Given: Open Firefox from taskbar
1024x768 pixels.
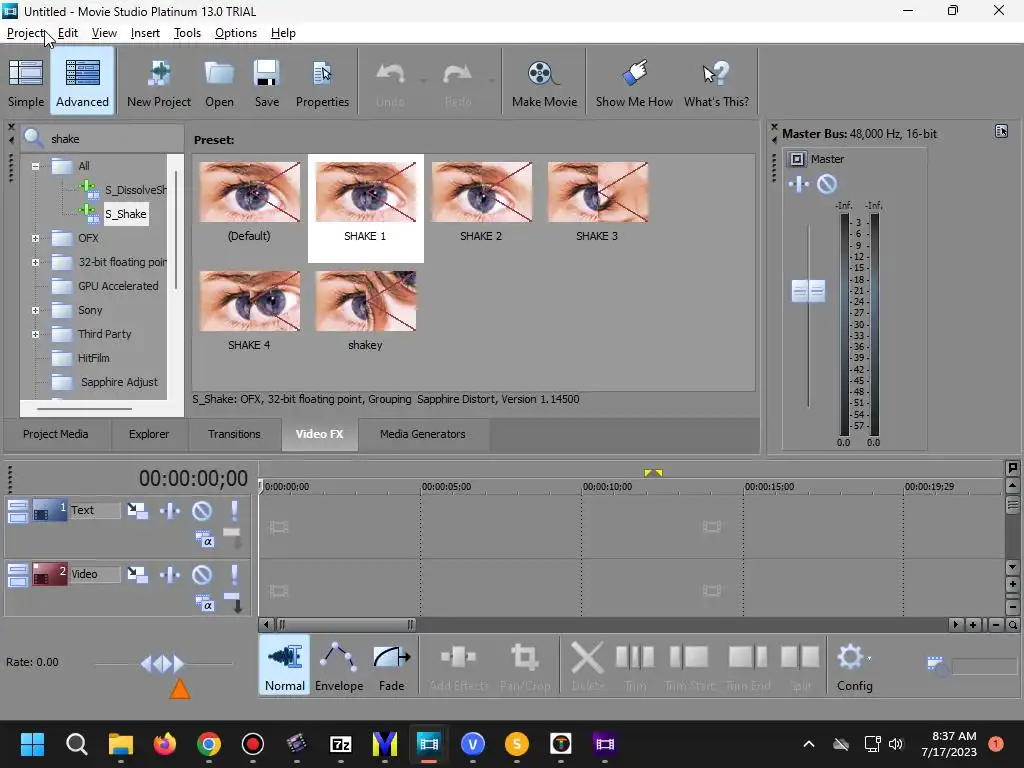Looking at the screenshot, I should click(165, 744).
